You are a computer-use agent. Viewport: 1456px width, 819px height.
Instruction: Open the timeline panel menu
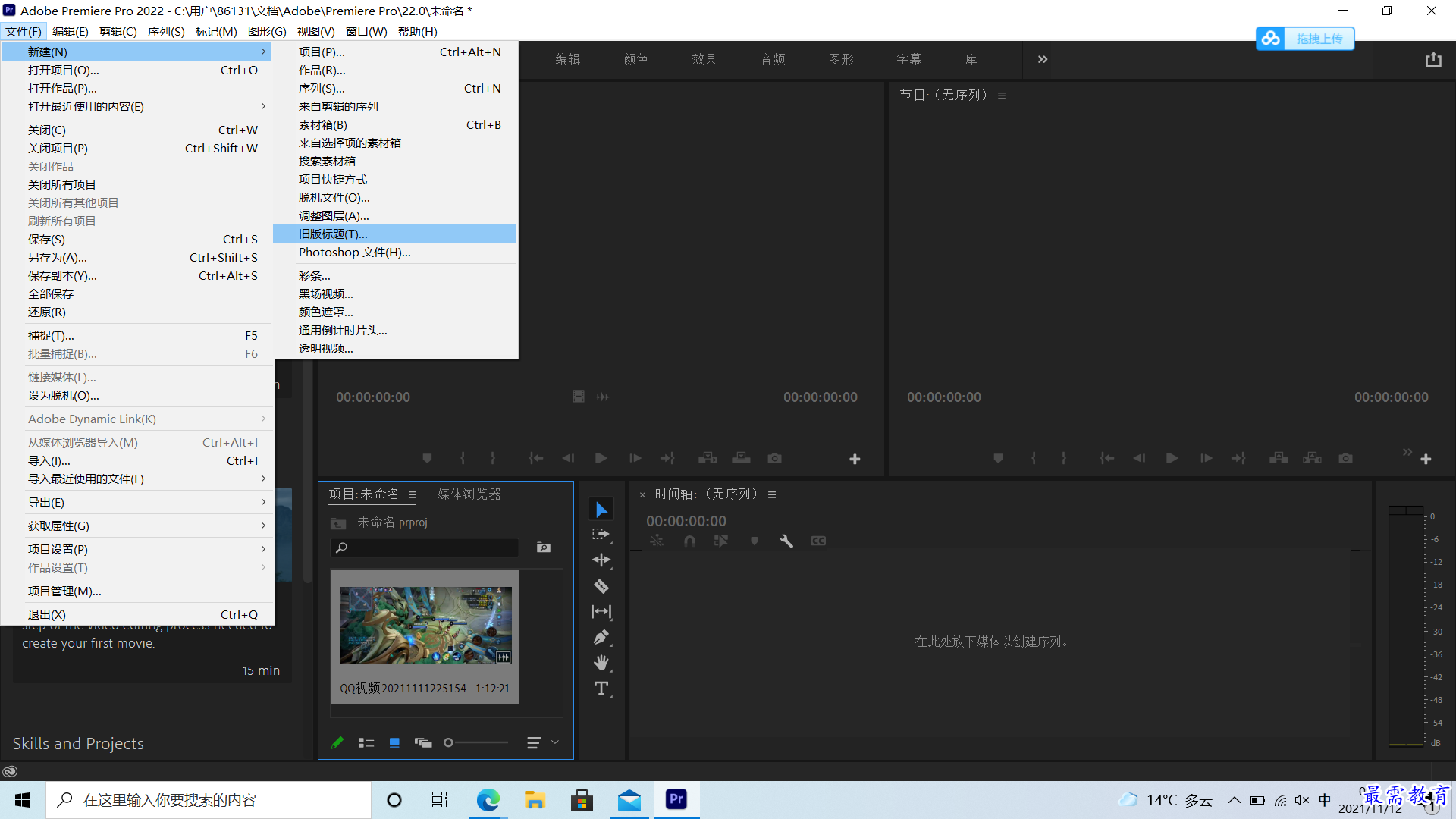click(x=772, y=494)
